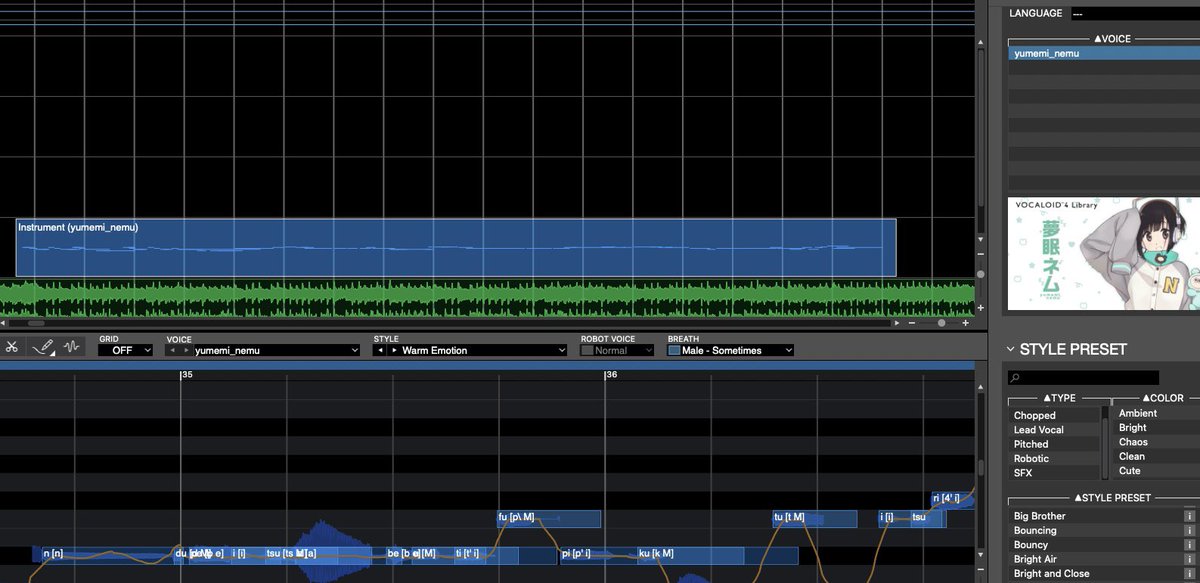Select yumemi_nemu in the voice list
Image resolution: width=1200 pixels, height=583 pixels.
click(x=1103, y=53)
